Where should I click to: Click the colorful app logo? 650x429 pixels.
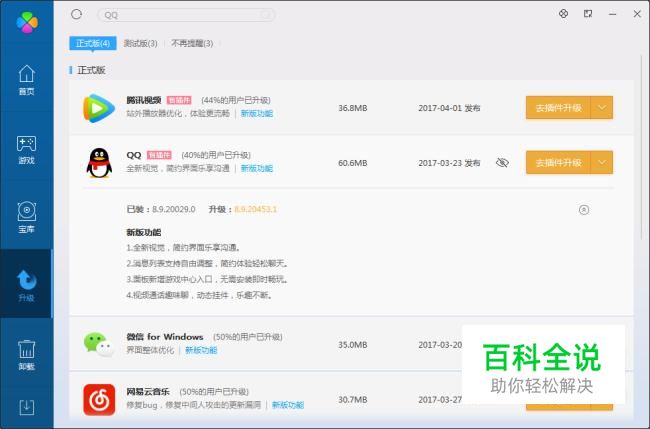[27, 22]
